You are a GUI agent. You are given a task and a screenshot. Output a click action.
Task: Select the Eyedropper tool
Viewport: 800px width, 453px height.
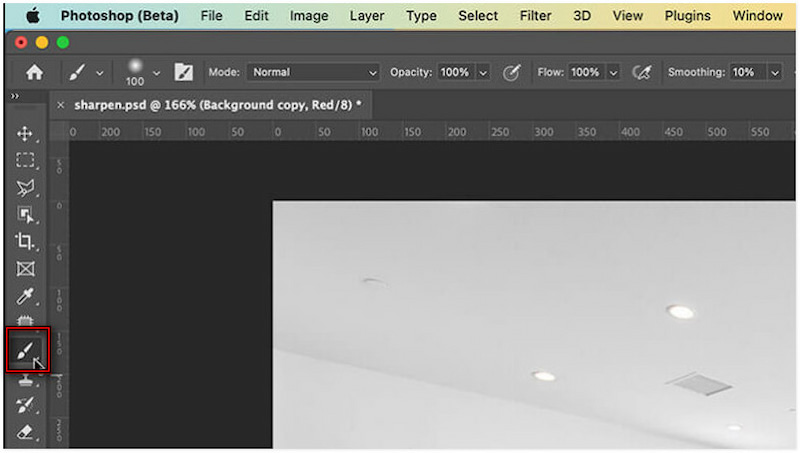tap(25, 297)
